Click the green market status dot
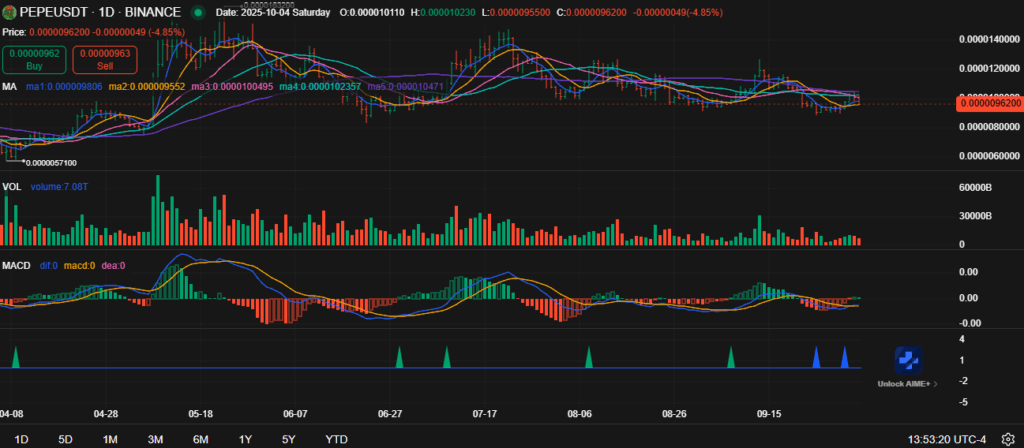 coord(197,12)
